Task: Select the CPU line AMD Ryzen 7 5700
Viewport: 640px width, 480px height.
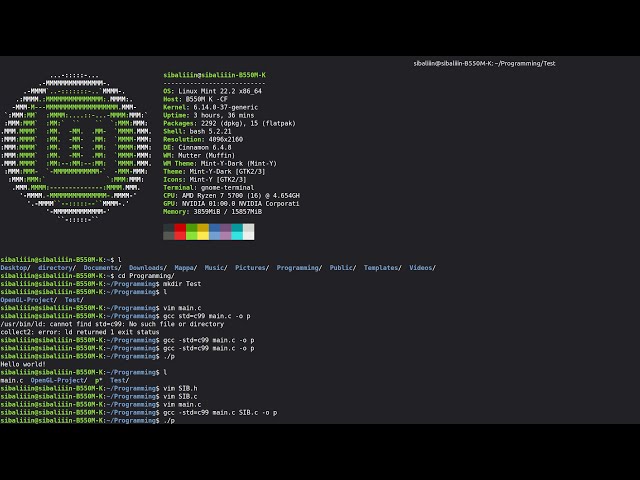Action: point(231,196)
